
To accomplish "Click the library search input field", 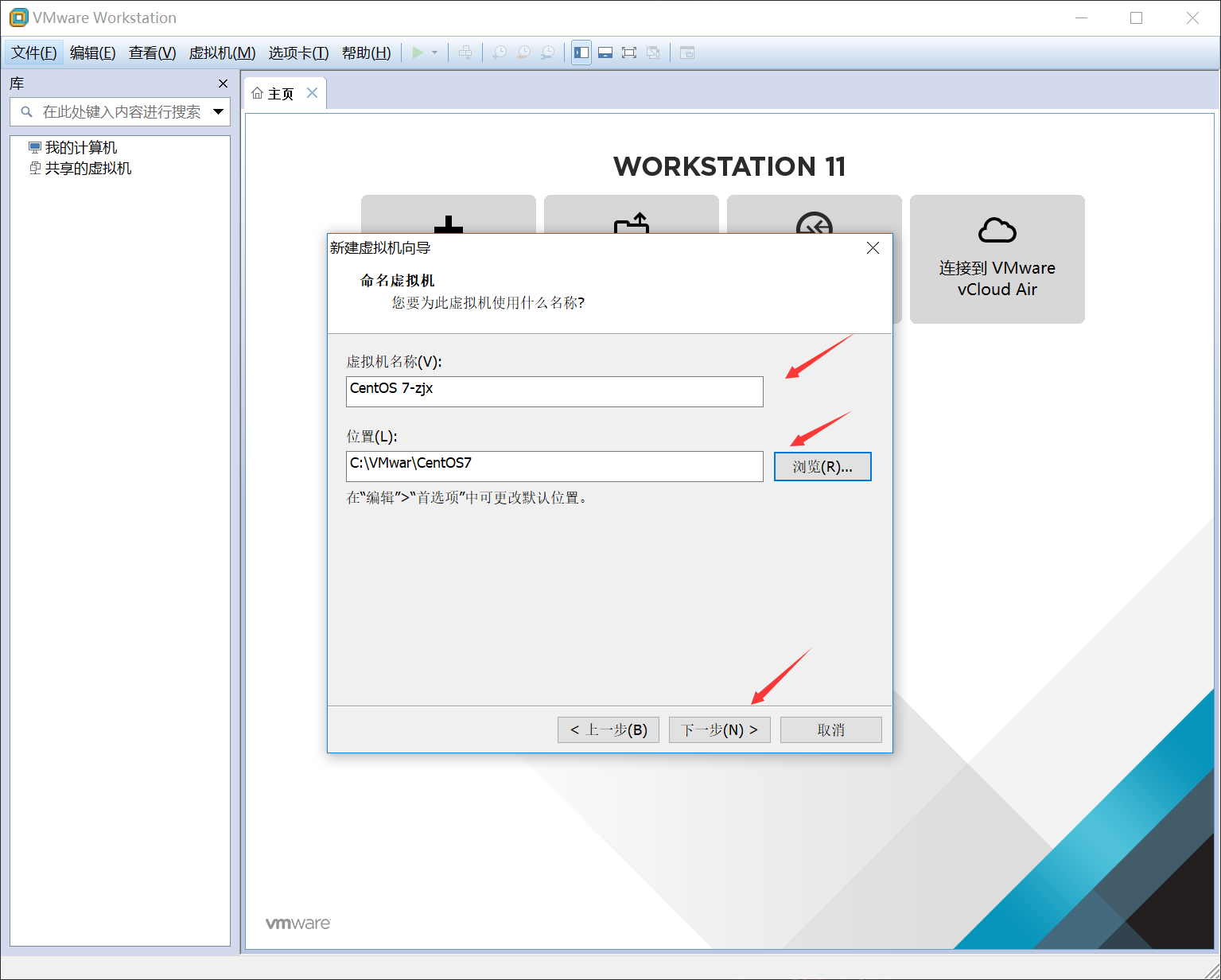I will [x=121, y=111].
